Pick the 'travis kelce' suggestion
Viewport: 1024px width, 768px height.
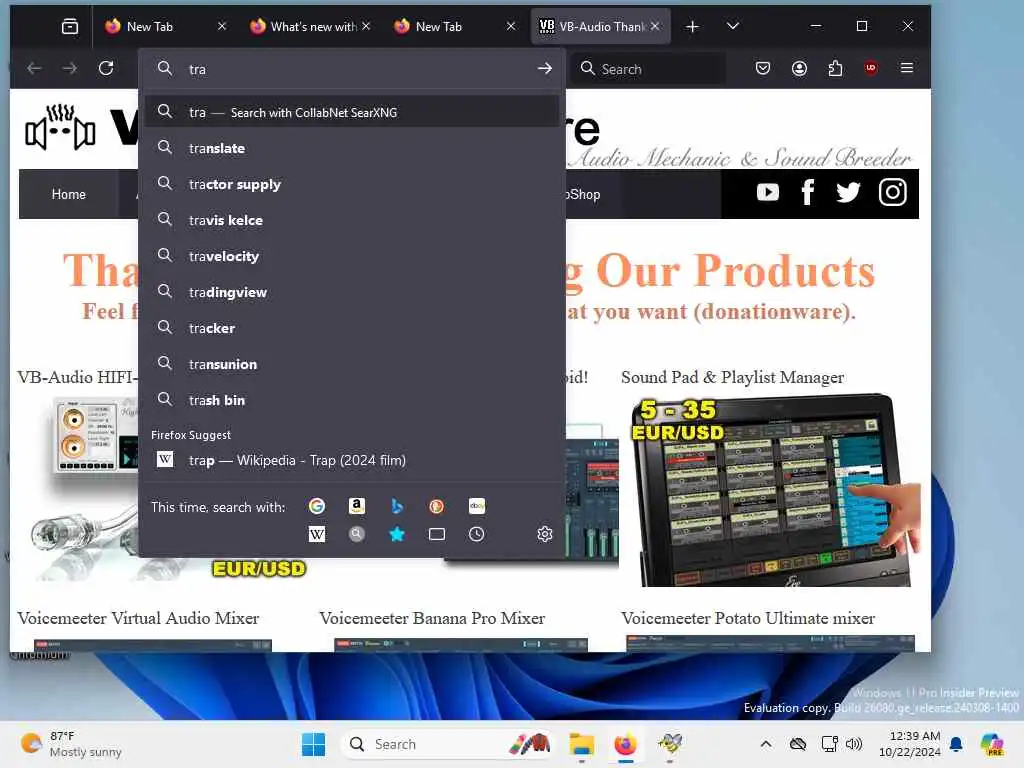[x=352, y=220]
